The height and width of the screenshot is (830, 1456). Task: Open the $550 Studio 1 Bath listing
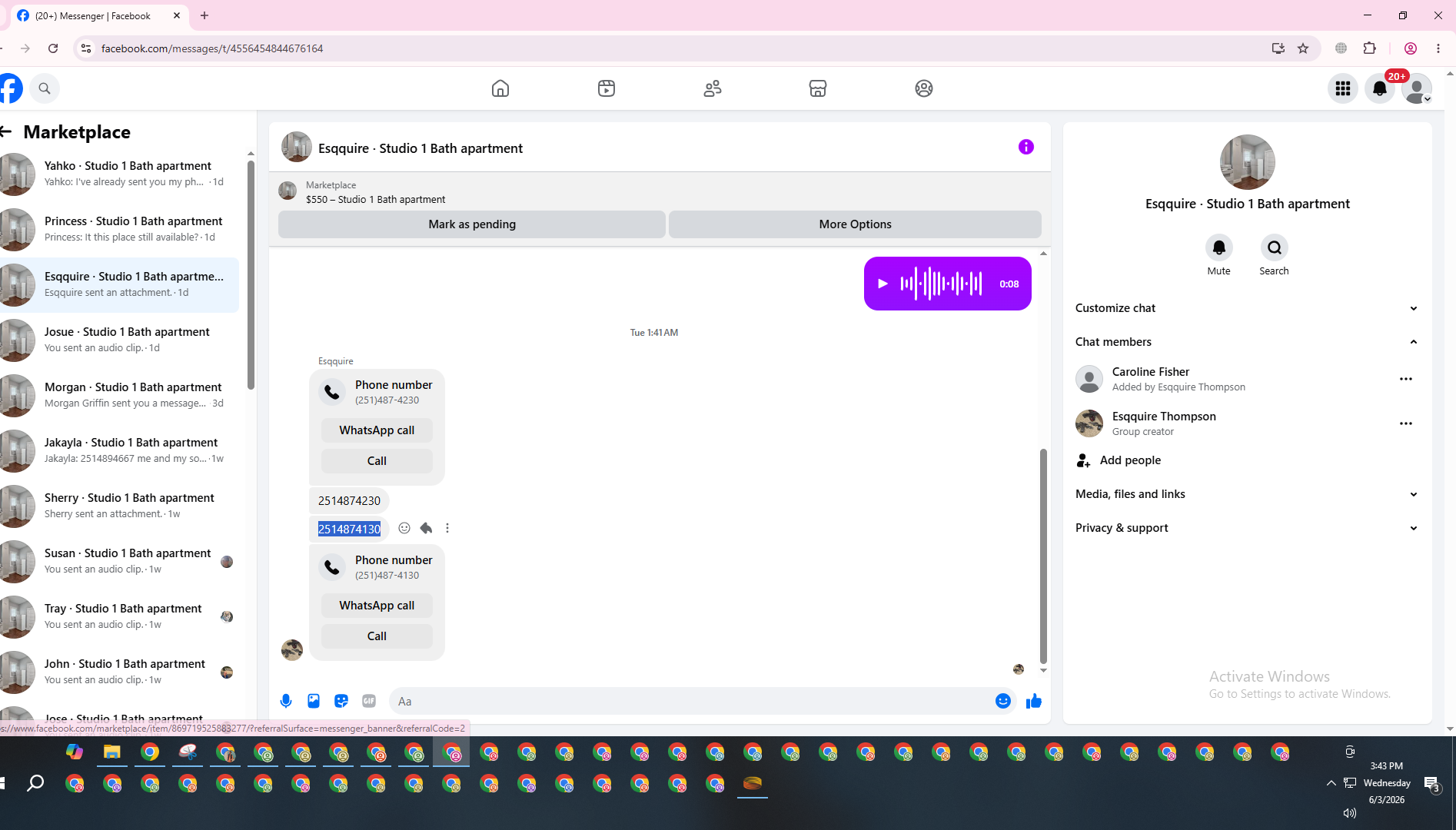(x=375, y=200)
